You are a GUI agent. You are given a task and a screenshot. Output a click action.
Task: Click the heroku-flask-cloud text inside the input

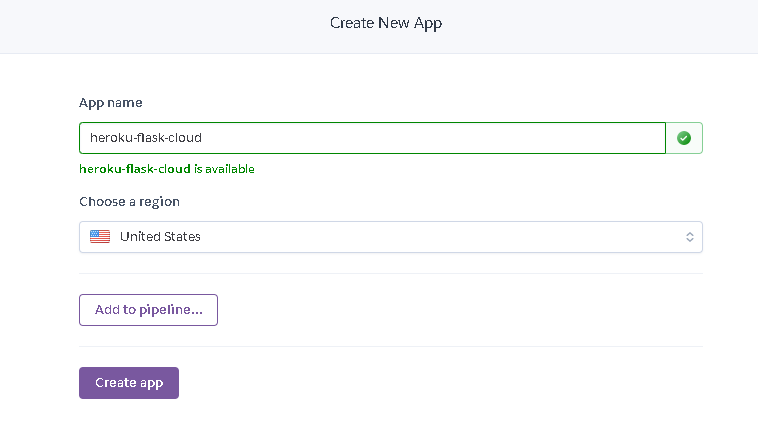pos(146,138)
